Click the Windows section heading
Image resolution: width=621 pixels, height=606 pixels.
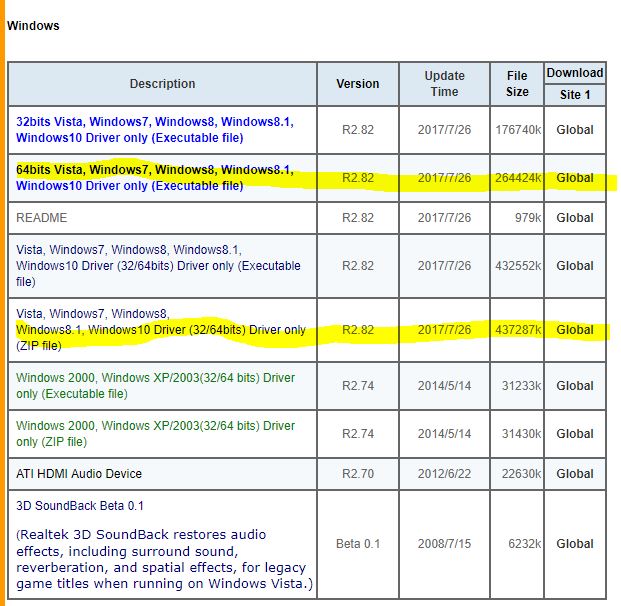coord(33,26)
